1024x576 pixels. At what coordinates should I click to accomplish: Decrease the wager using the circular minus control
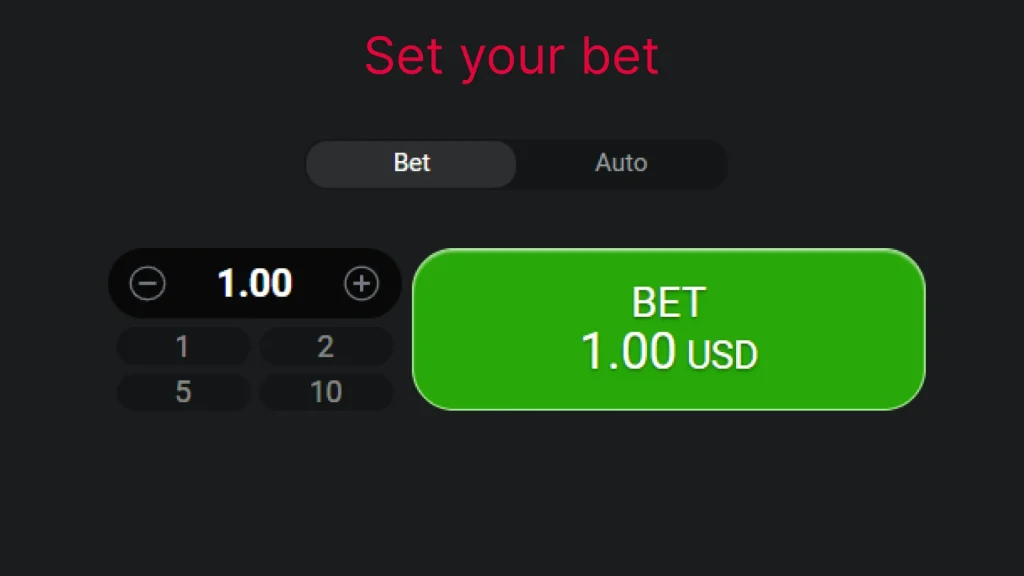click(147, 283)
